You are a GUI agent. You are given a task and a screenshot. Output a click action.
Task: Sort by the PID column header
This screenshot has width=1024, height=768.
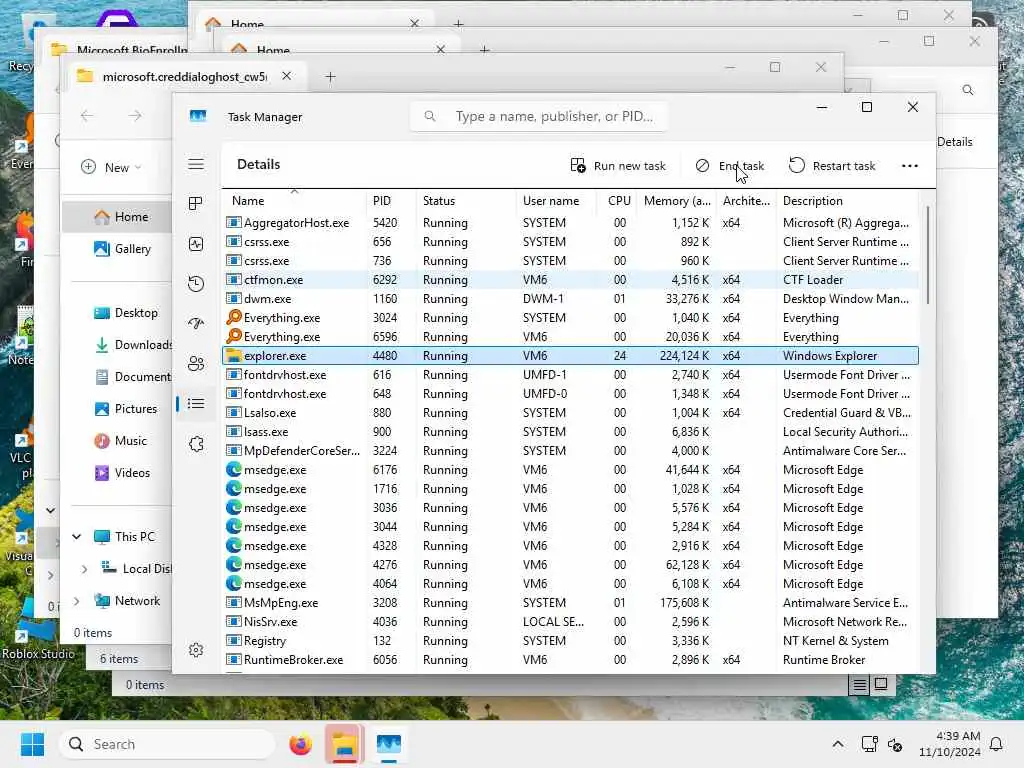coord(390,200)
